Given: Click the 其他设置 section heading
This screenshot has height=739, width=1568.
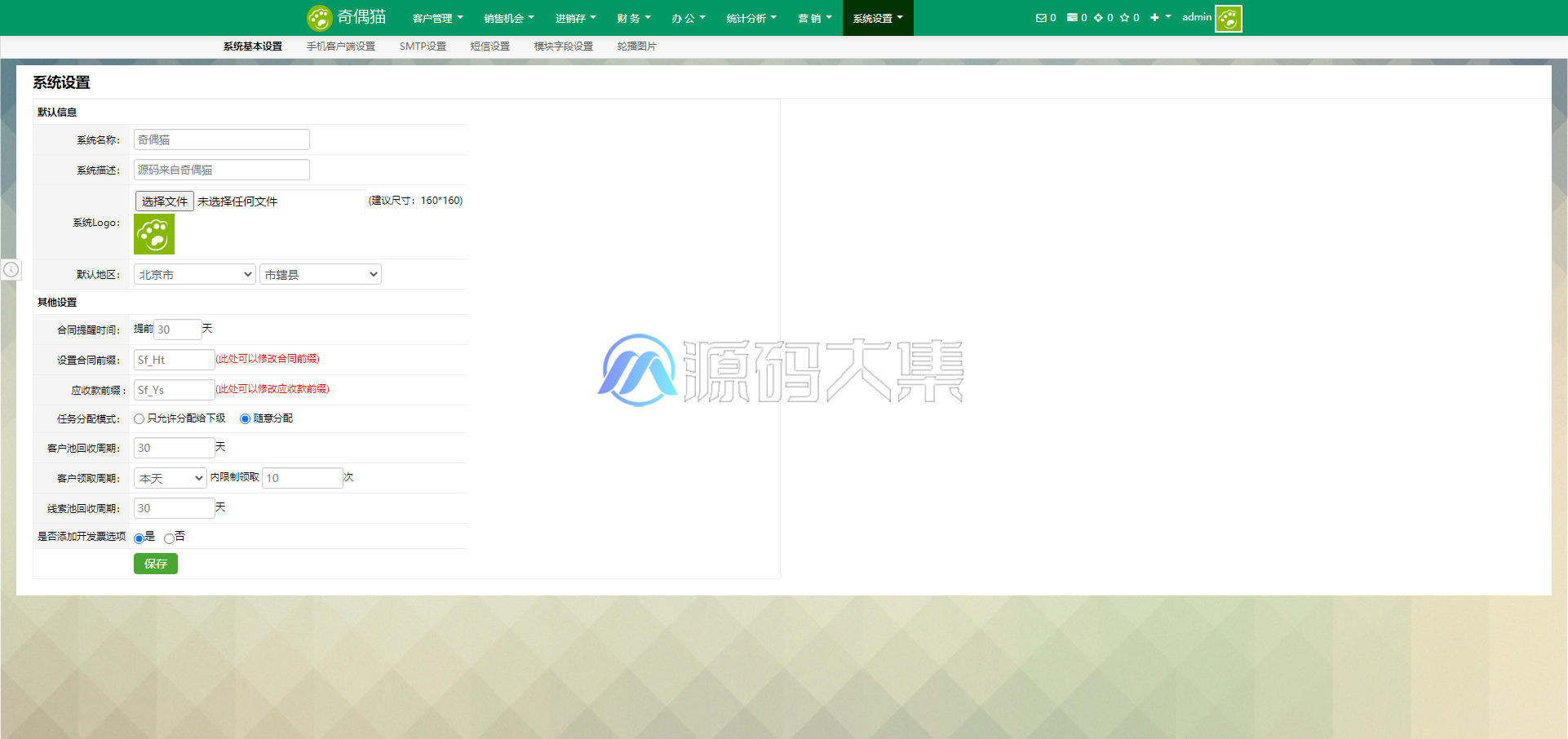Looking at the screenshot, I should [x=57, y=303].
